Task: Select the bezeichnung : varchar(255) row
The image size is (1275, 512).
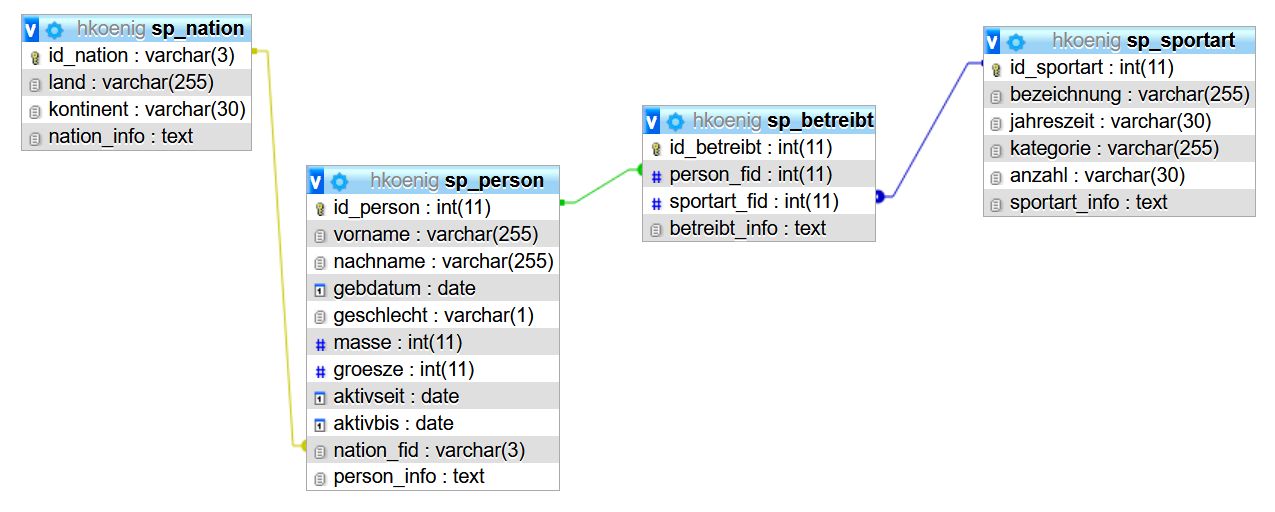Action: [x=1120, y=95]
